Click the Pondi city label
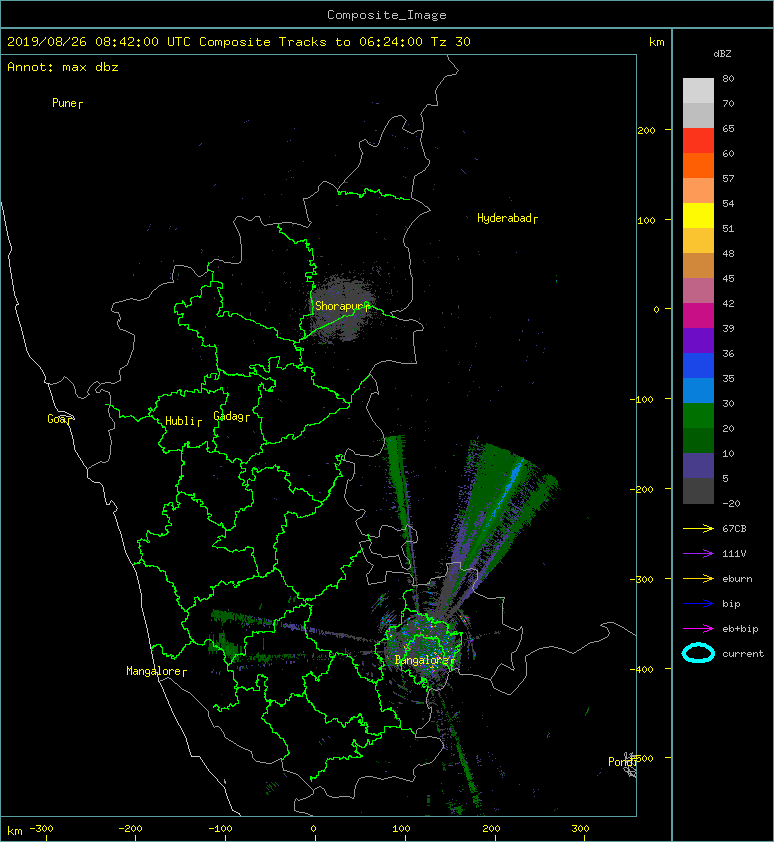This screenshot has width=774, height=842. click(621, 762)
